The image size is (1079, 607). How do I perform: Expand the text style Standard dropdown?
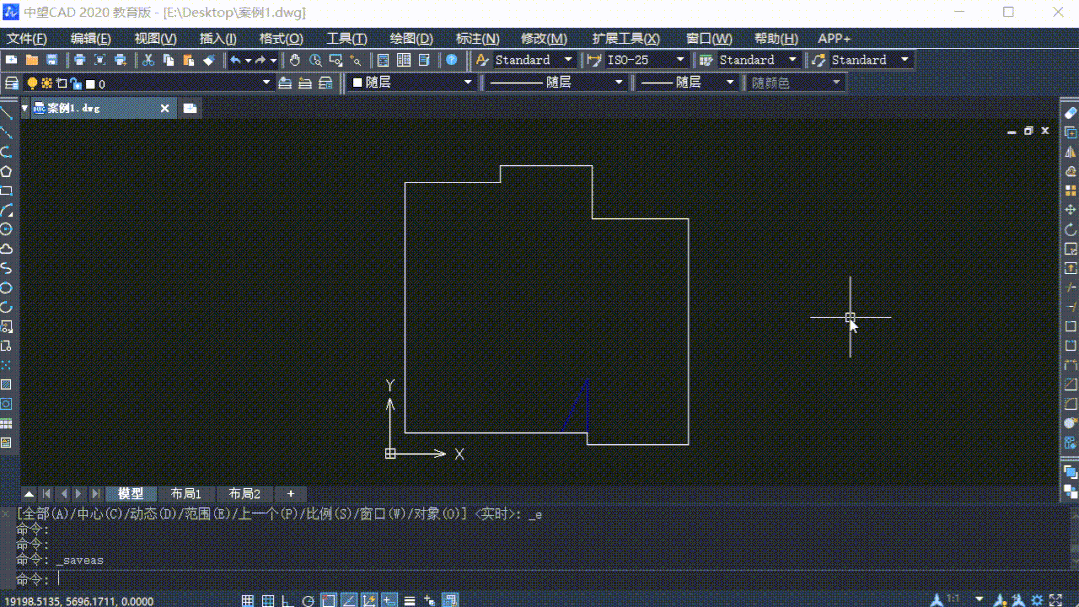[x=568, y=60]
